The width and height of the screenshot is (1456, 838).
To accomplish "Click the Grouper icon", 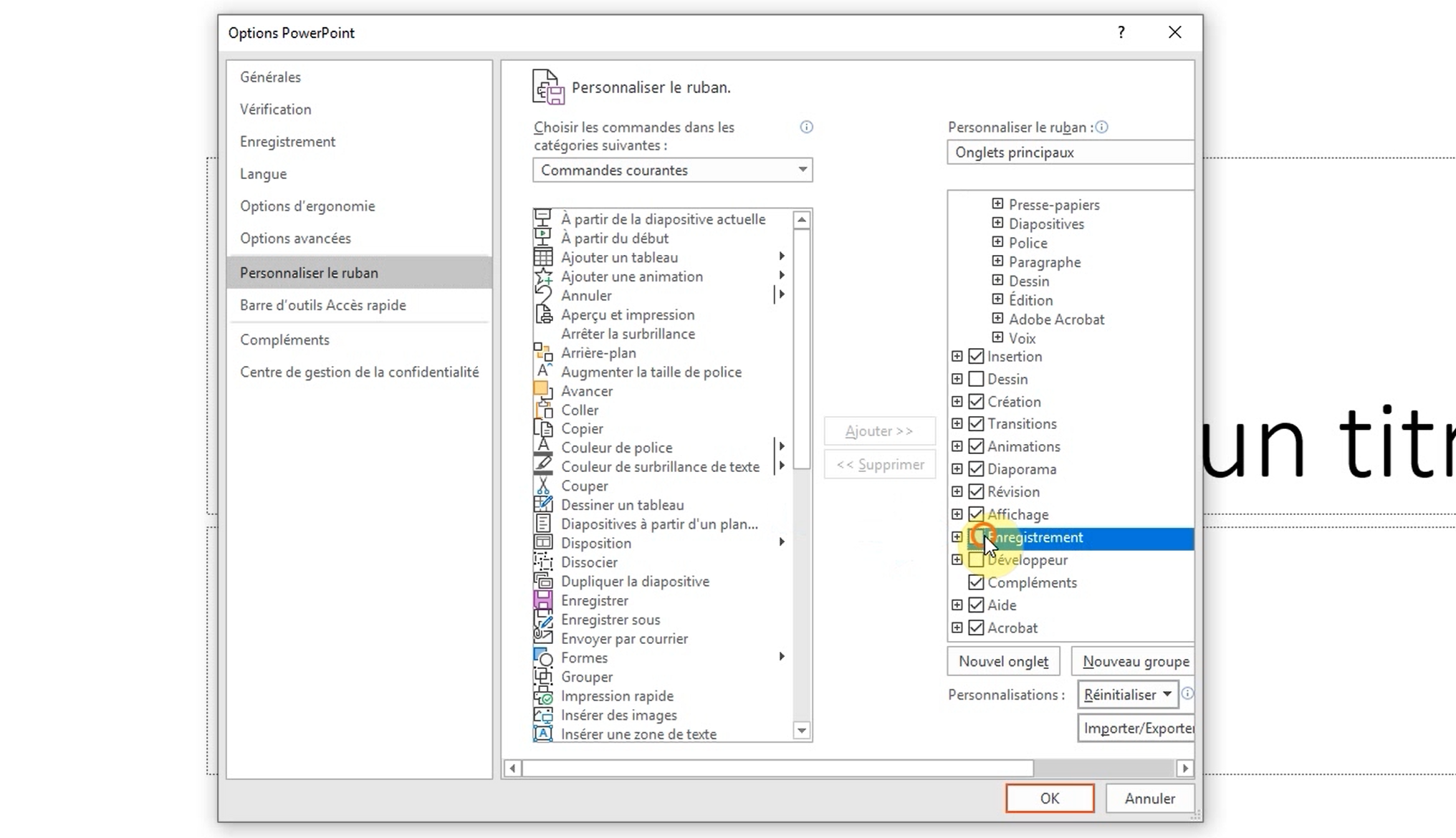I will click(543, 676).
